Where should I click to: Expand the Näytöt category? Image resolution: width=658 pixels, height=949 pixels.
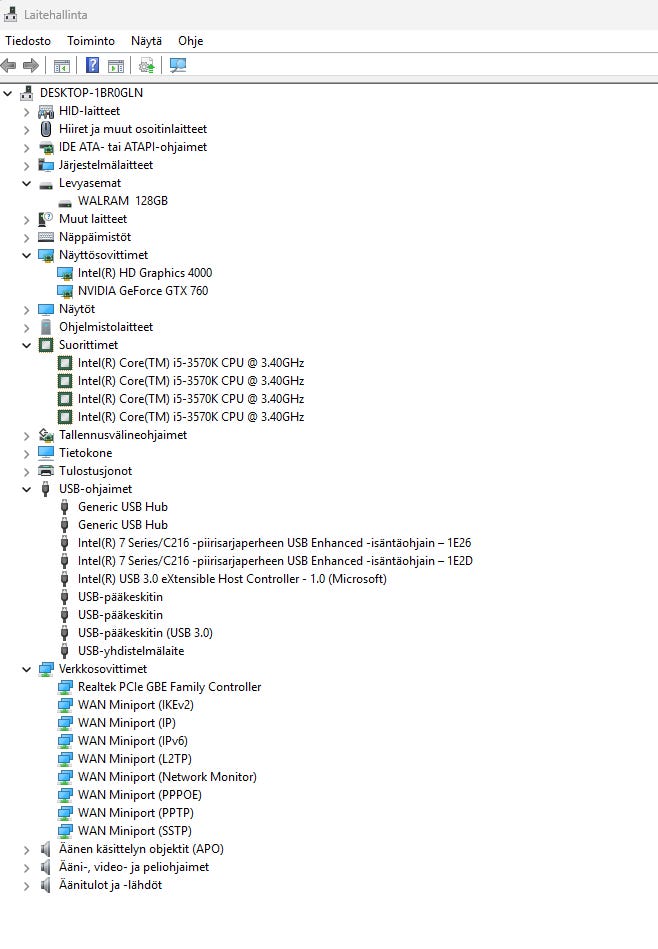27,309
